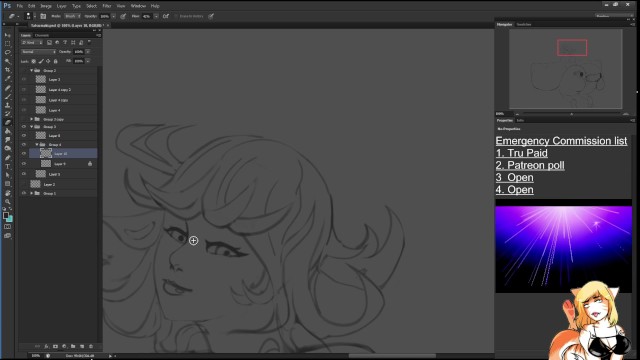
Task: Switch to the Info tab
Action: click(x=520, y=120)
